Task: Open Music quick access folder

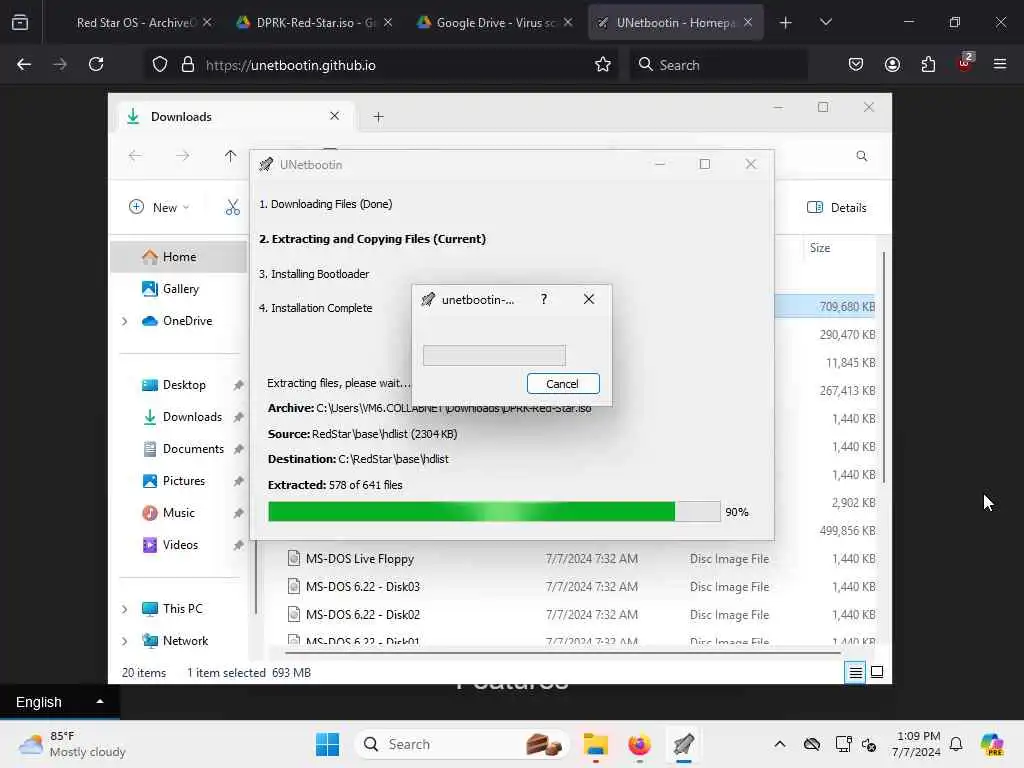Action: [x=178, y=513]
